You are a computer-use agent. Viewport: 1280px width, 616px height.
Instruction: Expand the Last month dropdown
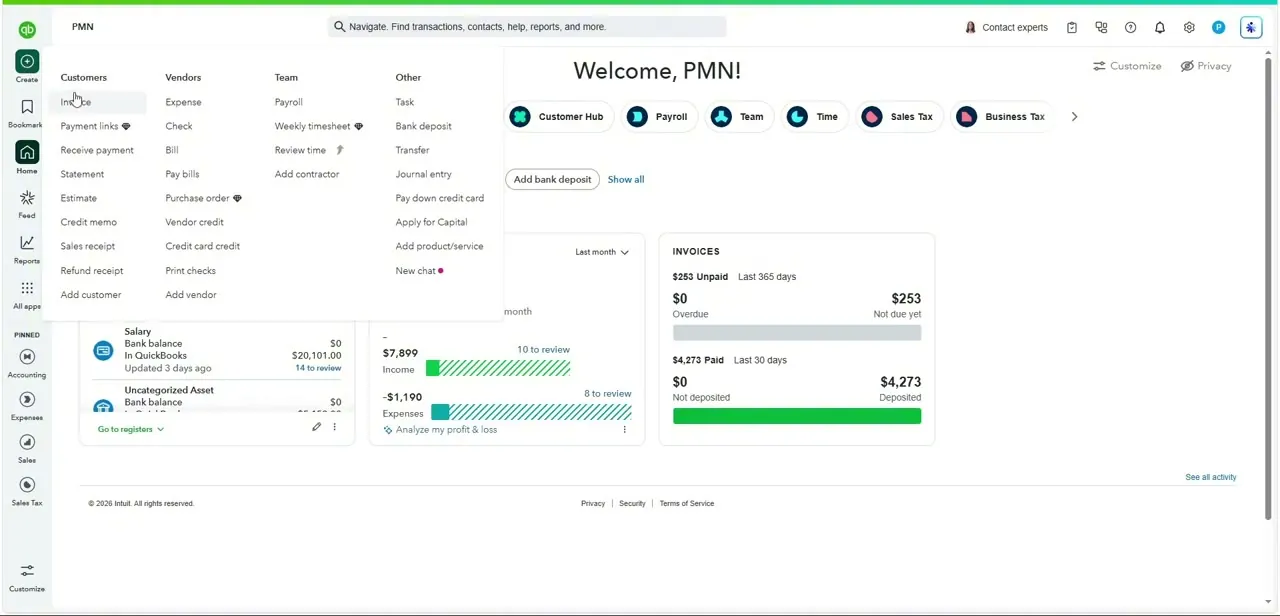click(x=602, y=252)
